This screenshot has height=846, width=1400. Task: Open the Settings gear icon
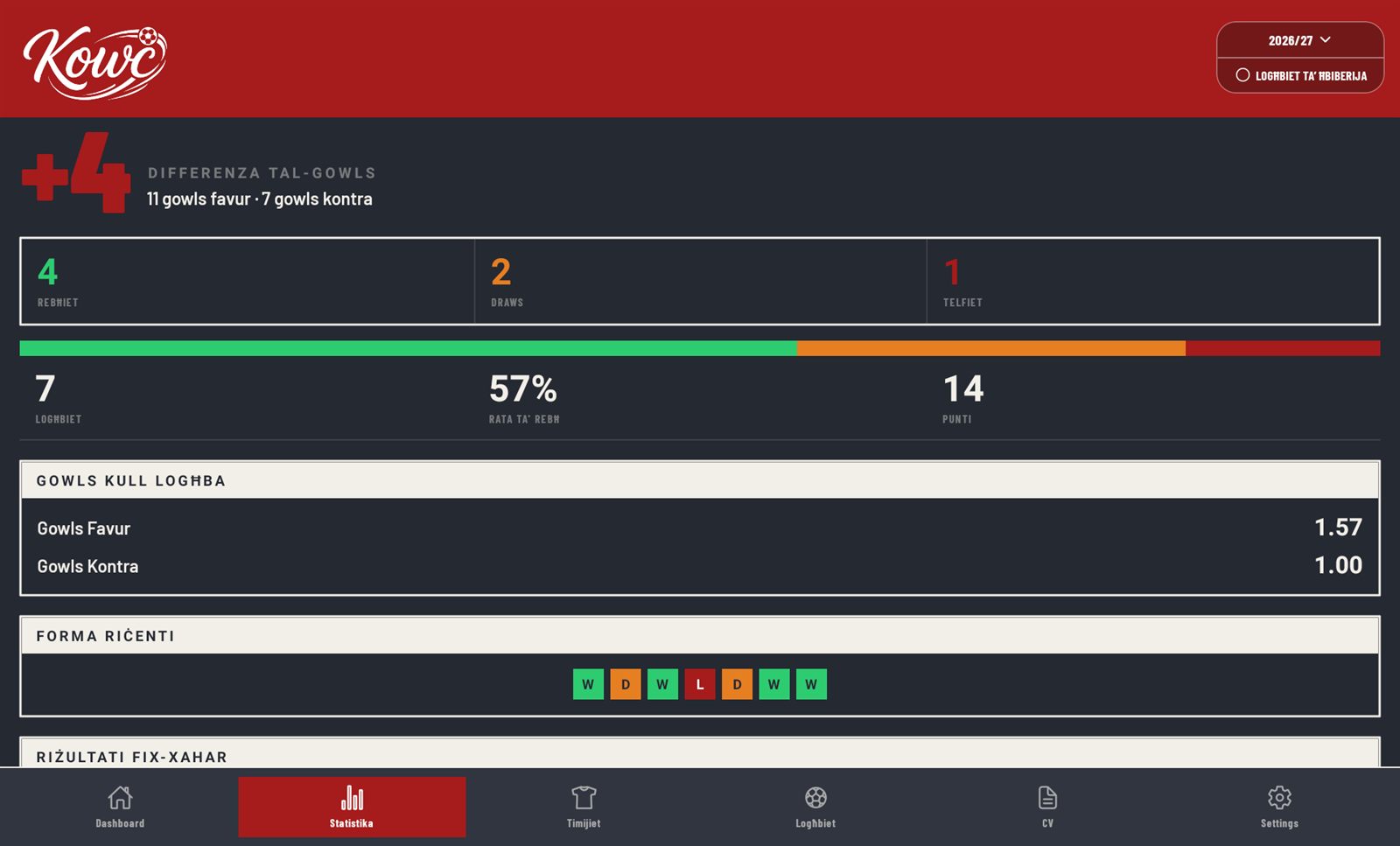pos(1279,798)
